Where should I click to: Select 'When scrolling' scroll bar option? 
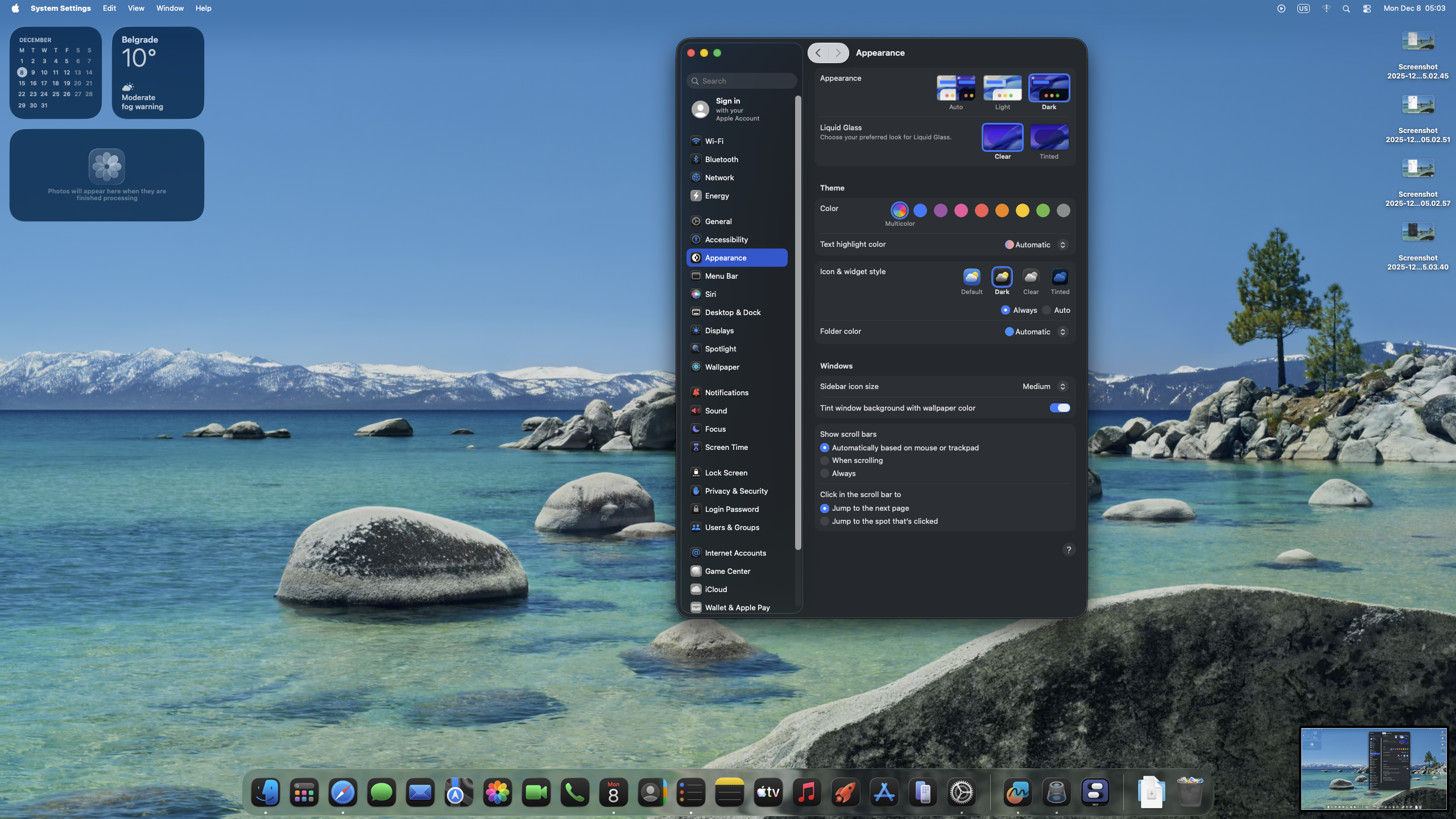(x=825, y=461)
